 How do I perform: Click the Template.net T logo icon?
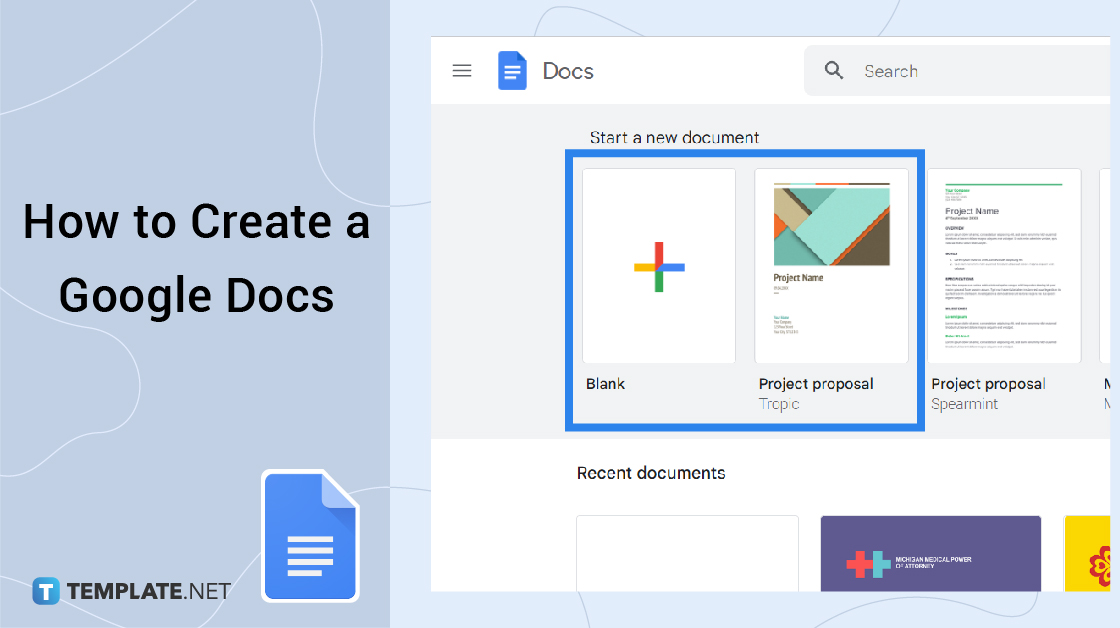[x=46, y=591]
